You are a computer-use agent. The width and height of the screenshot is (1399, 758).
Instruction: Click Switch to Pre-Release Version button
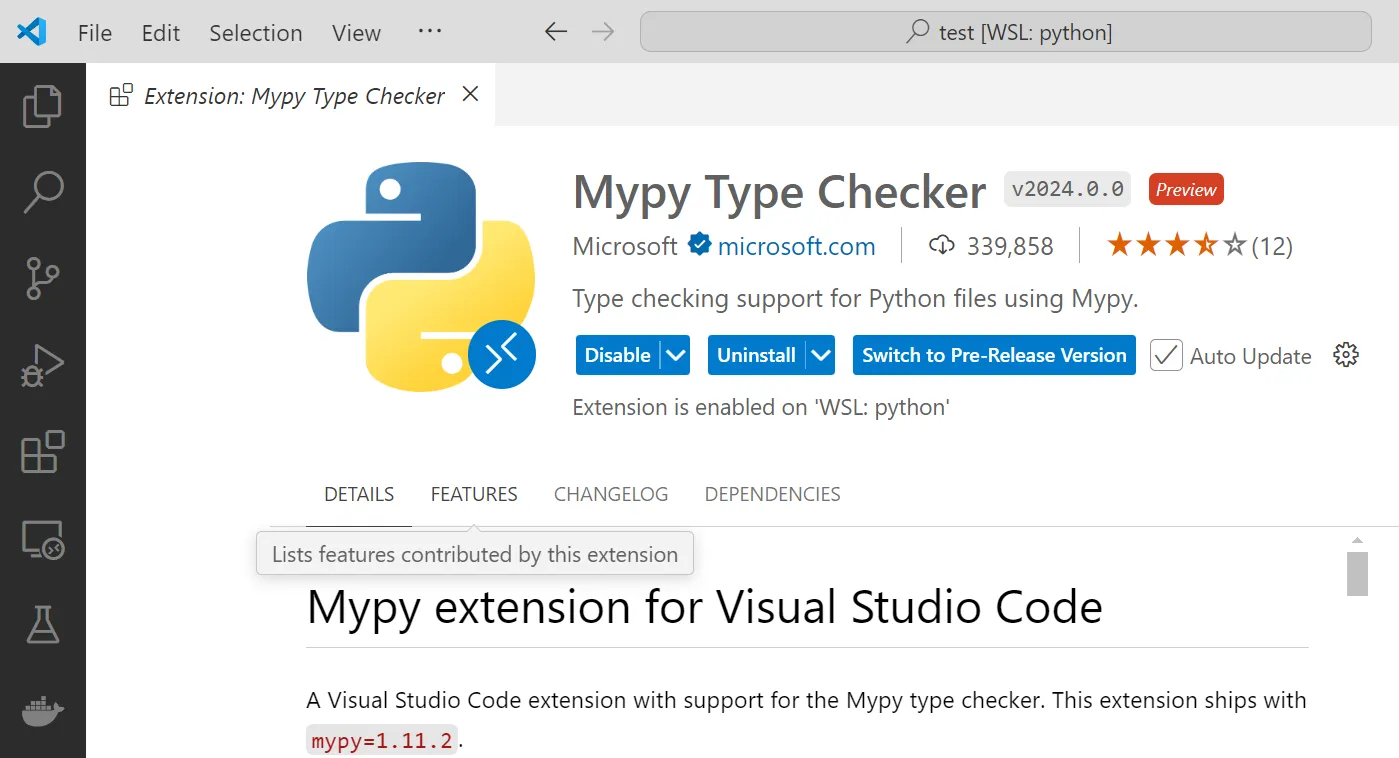[994, 355]
